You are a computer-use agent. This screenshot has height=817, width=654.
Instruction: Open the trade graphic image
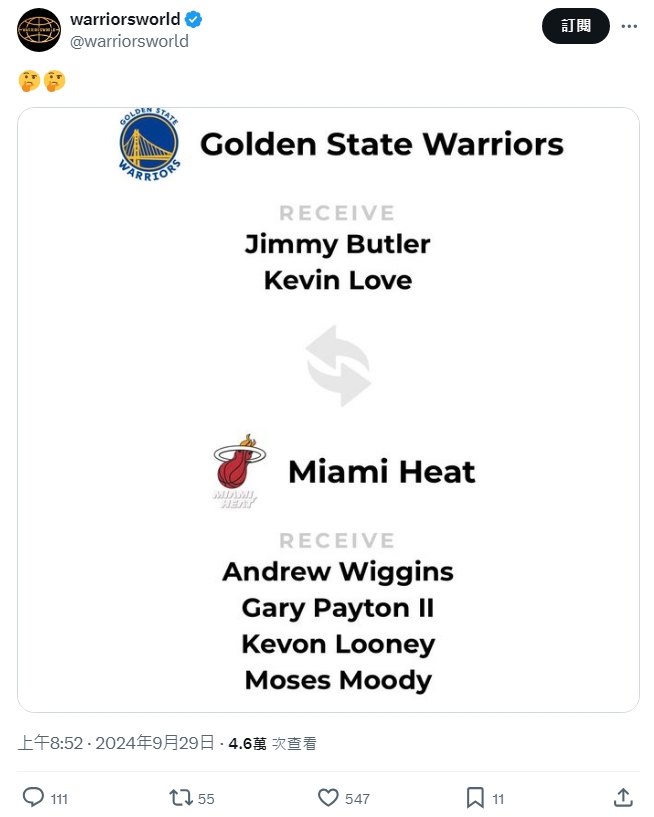pyautogui.click(x=328, y=410)
